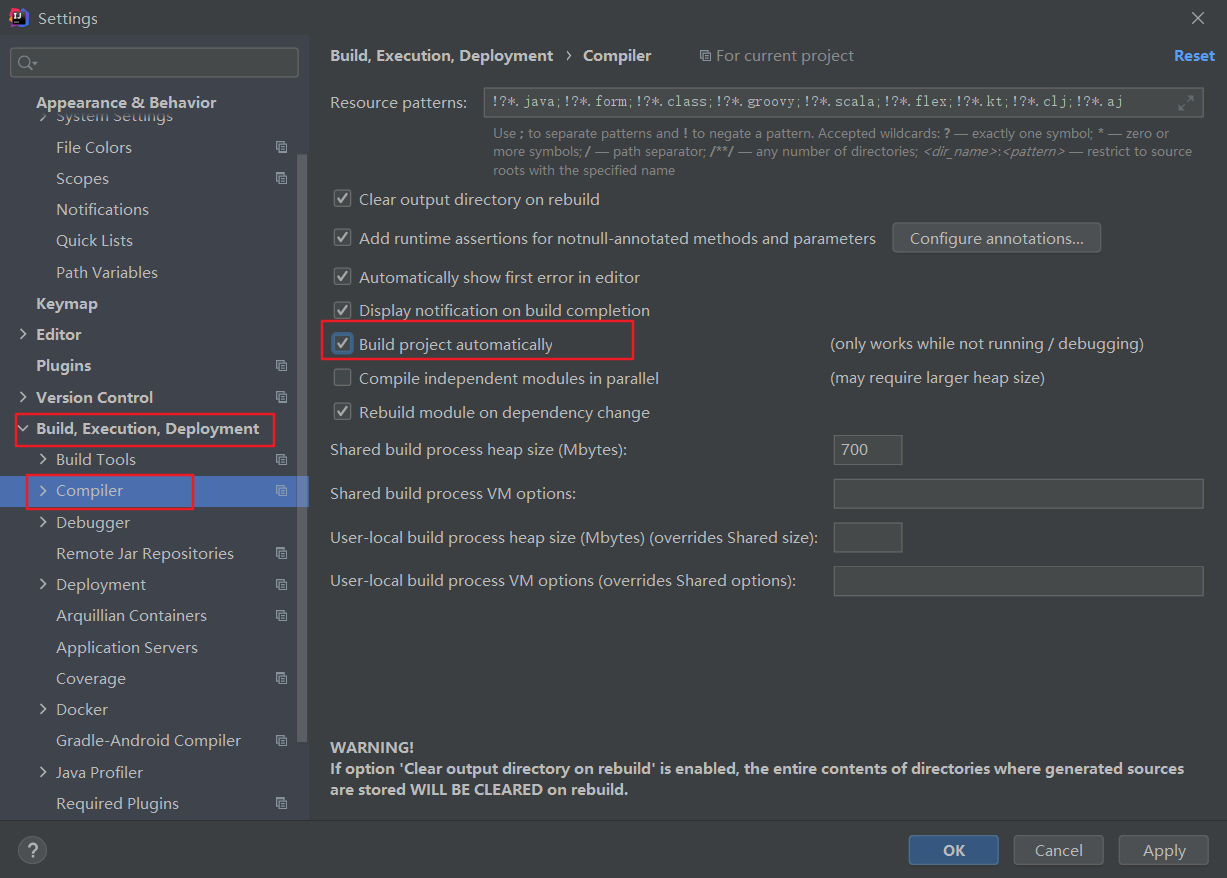The width and height of the screenshot is (1227, 878).
Task: Select Notifications in settings tree
Action: pyautogui.click(x=102, y=209)
